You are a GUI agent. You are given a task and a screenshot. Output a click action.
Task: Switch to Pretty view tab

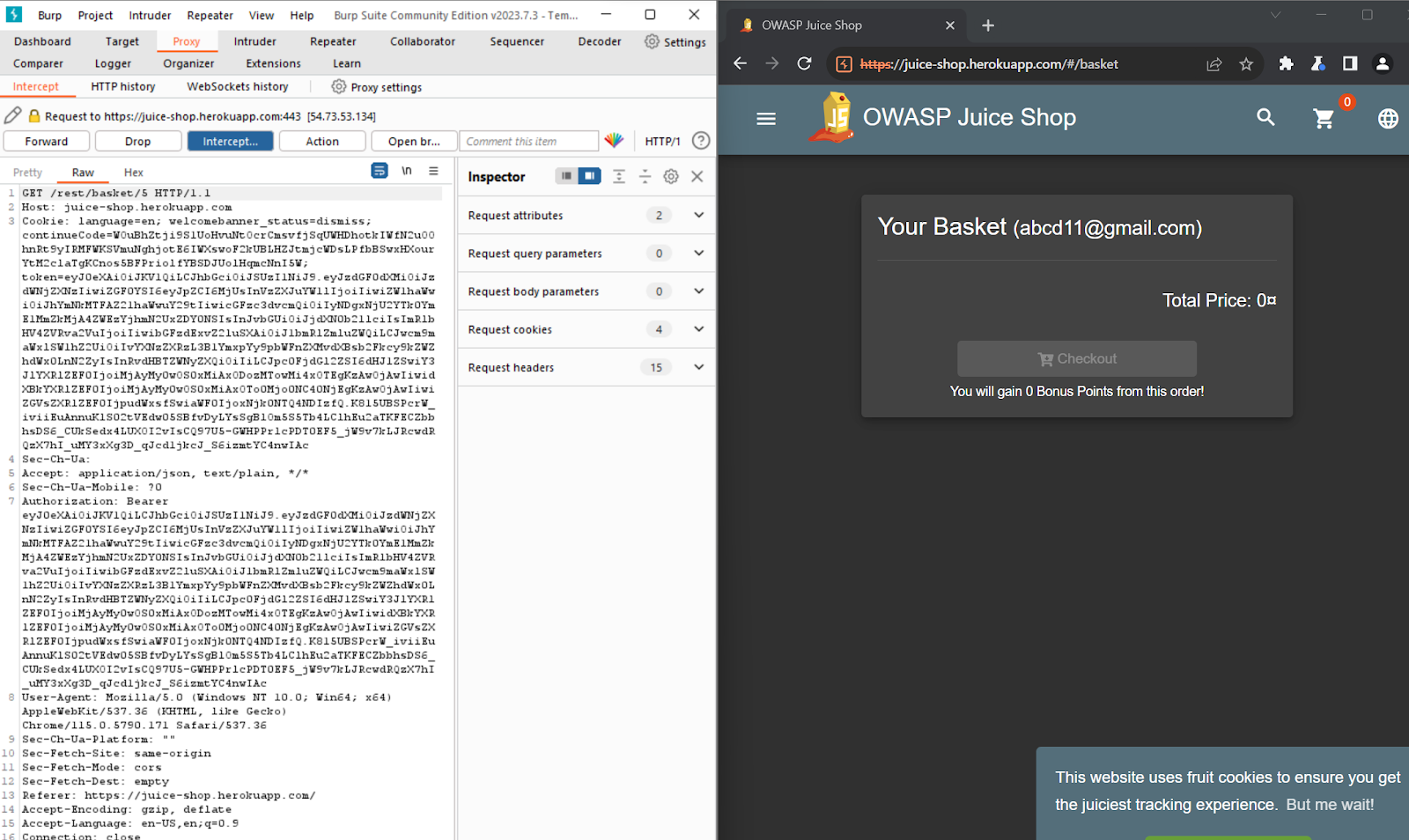coord(27,173)
